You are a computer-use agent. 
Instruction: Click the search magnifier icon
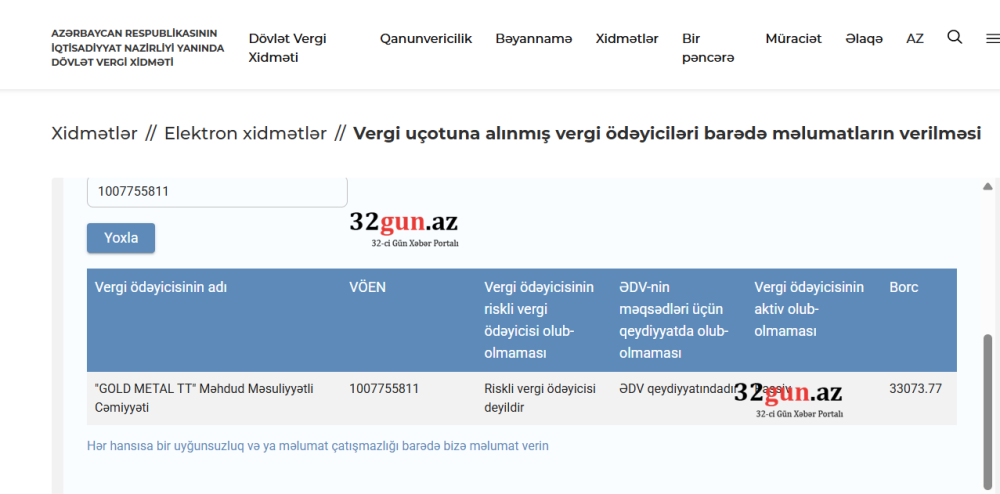coord(954,37)
